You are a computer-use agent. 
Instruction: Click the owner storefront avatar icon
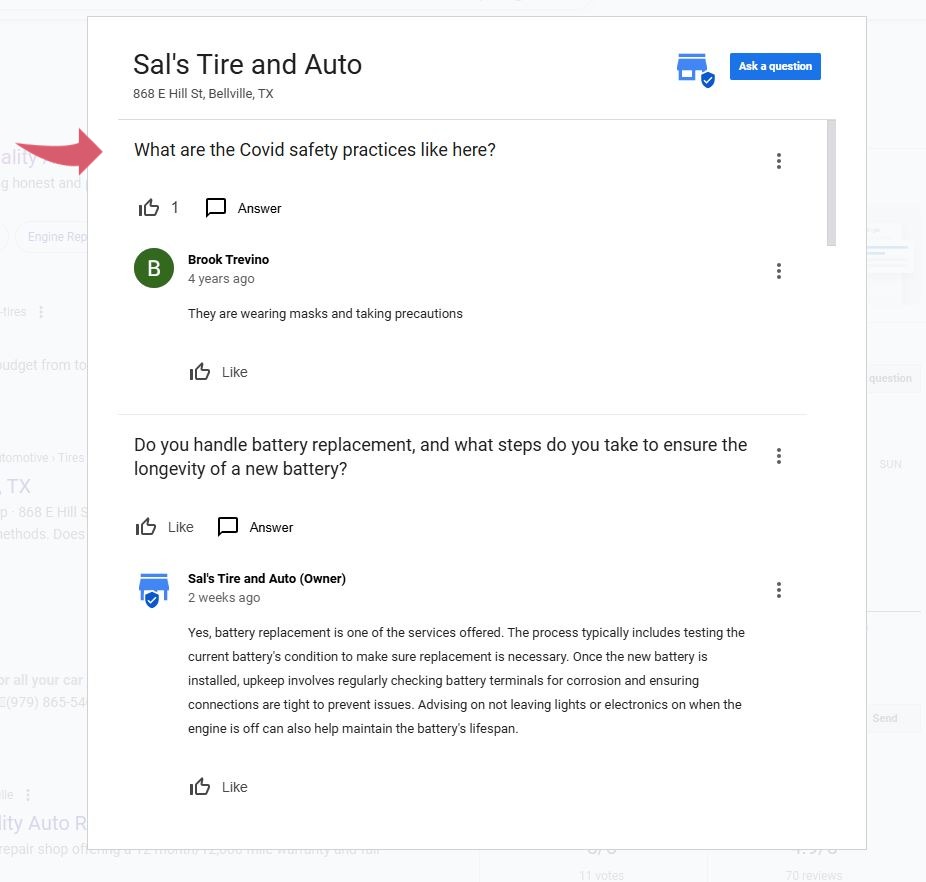point(154,590)
